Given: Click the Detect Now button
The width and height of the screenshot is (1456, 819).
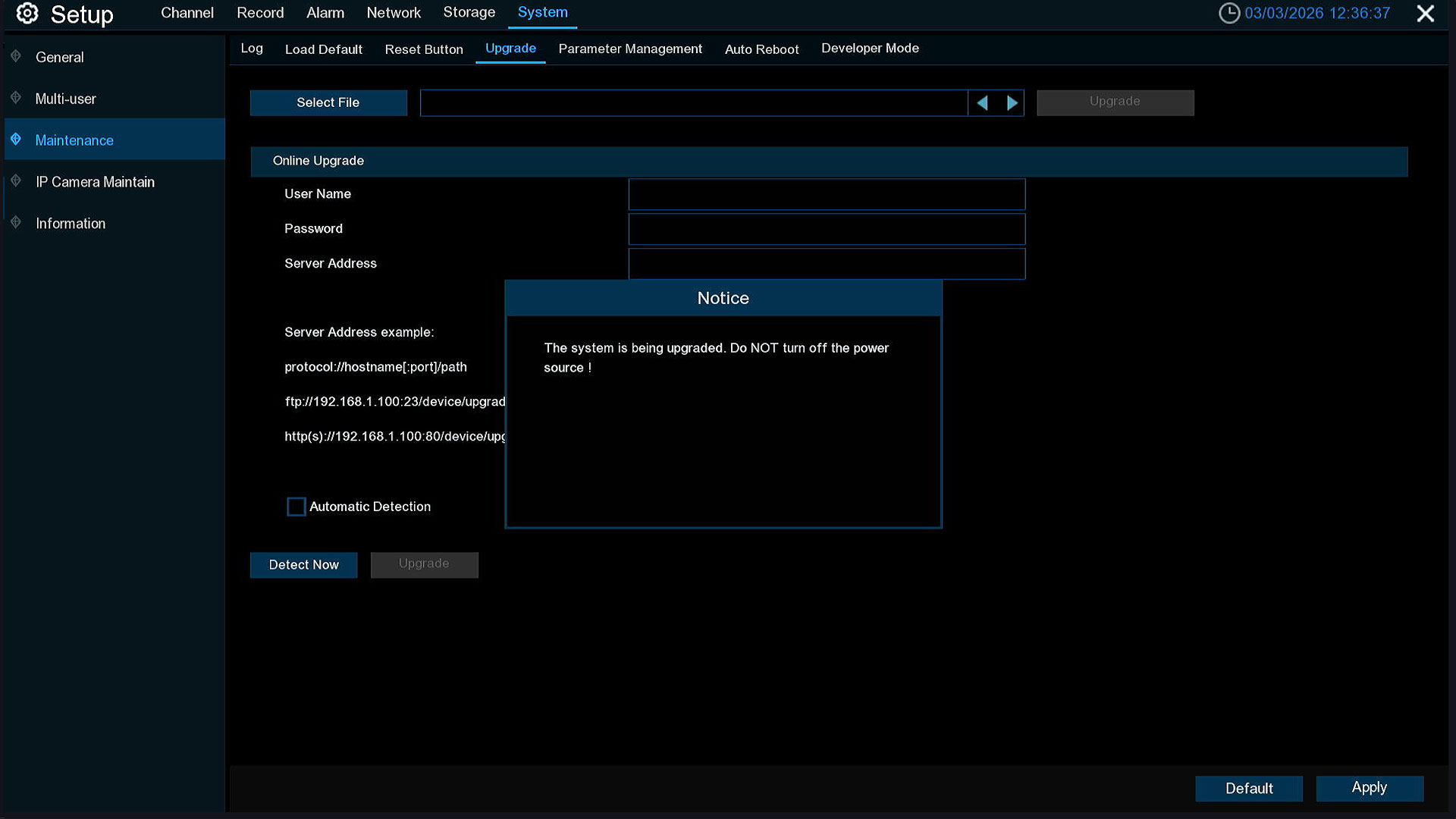Looking at the screenshot, I should click(303, 565).
